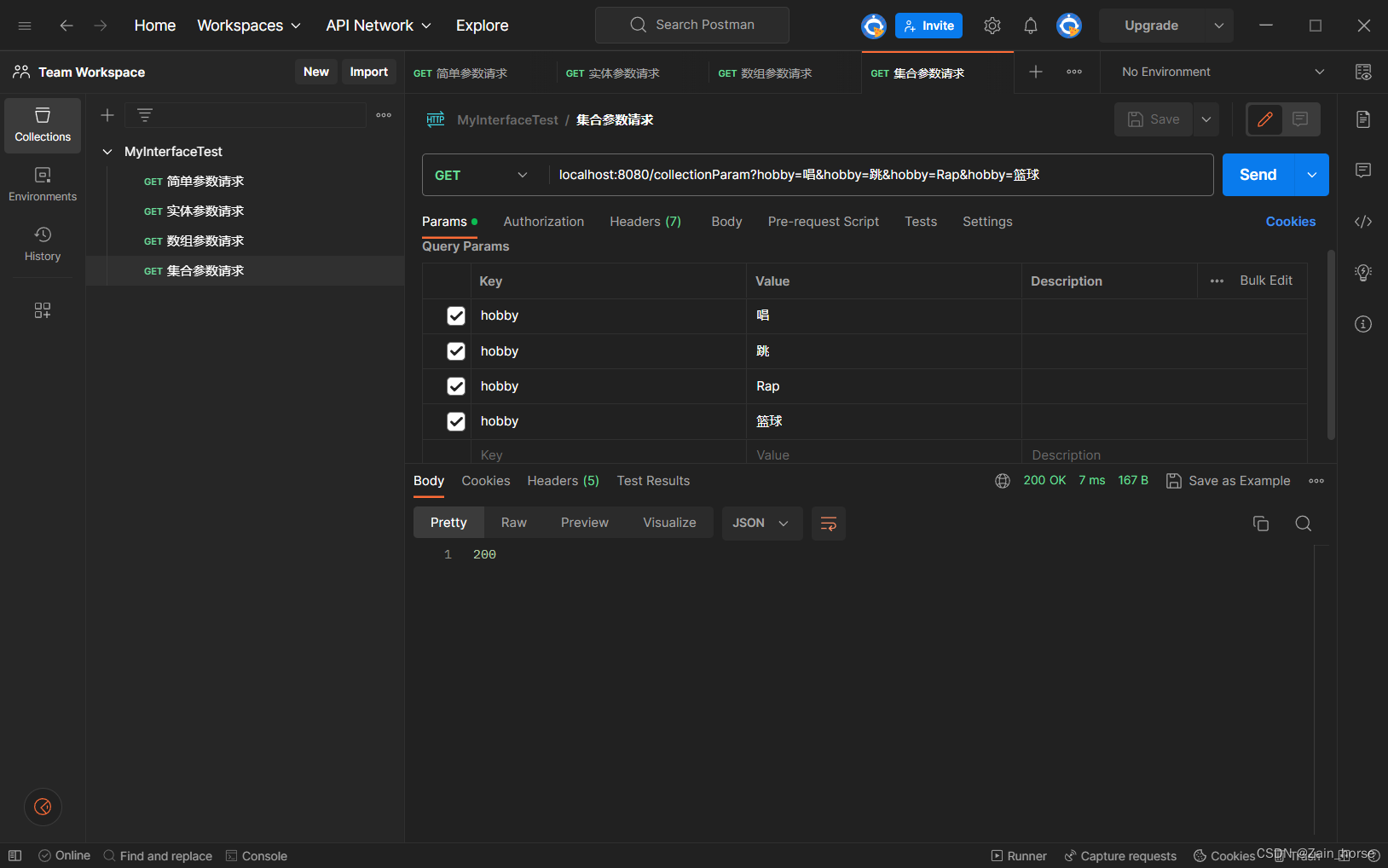
Task: Open the Send options dropdown arrow
Action: click(1312, 175)
